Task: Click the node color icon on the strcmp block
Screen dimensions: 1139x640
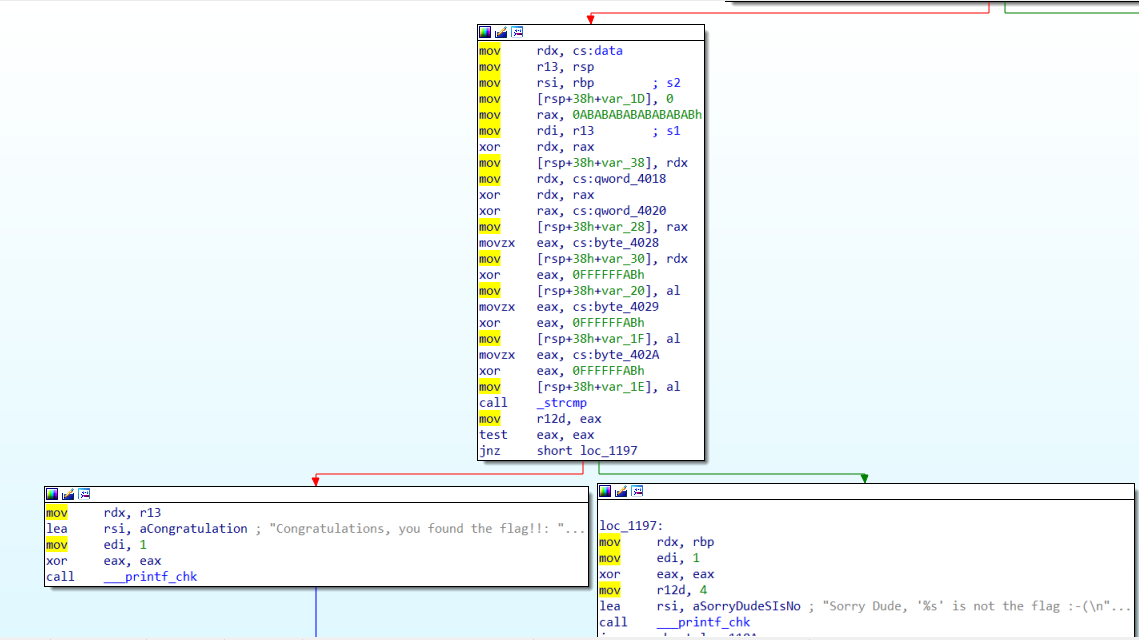Action: (x=485, y=32)
